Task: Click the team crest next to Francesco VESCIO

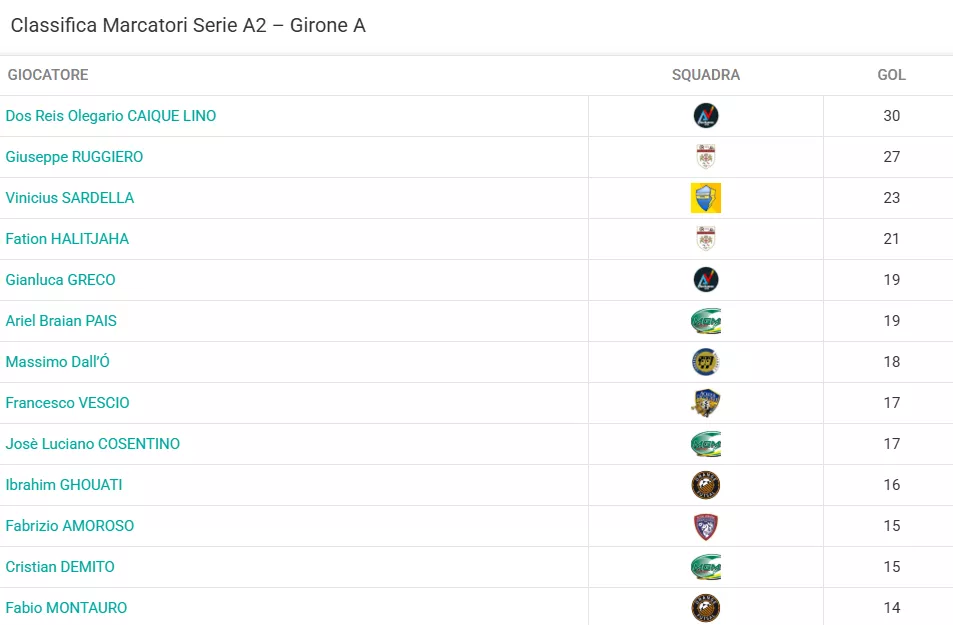Action: tap(706, 403)
